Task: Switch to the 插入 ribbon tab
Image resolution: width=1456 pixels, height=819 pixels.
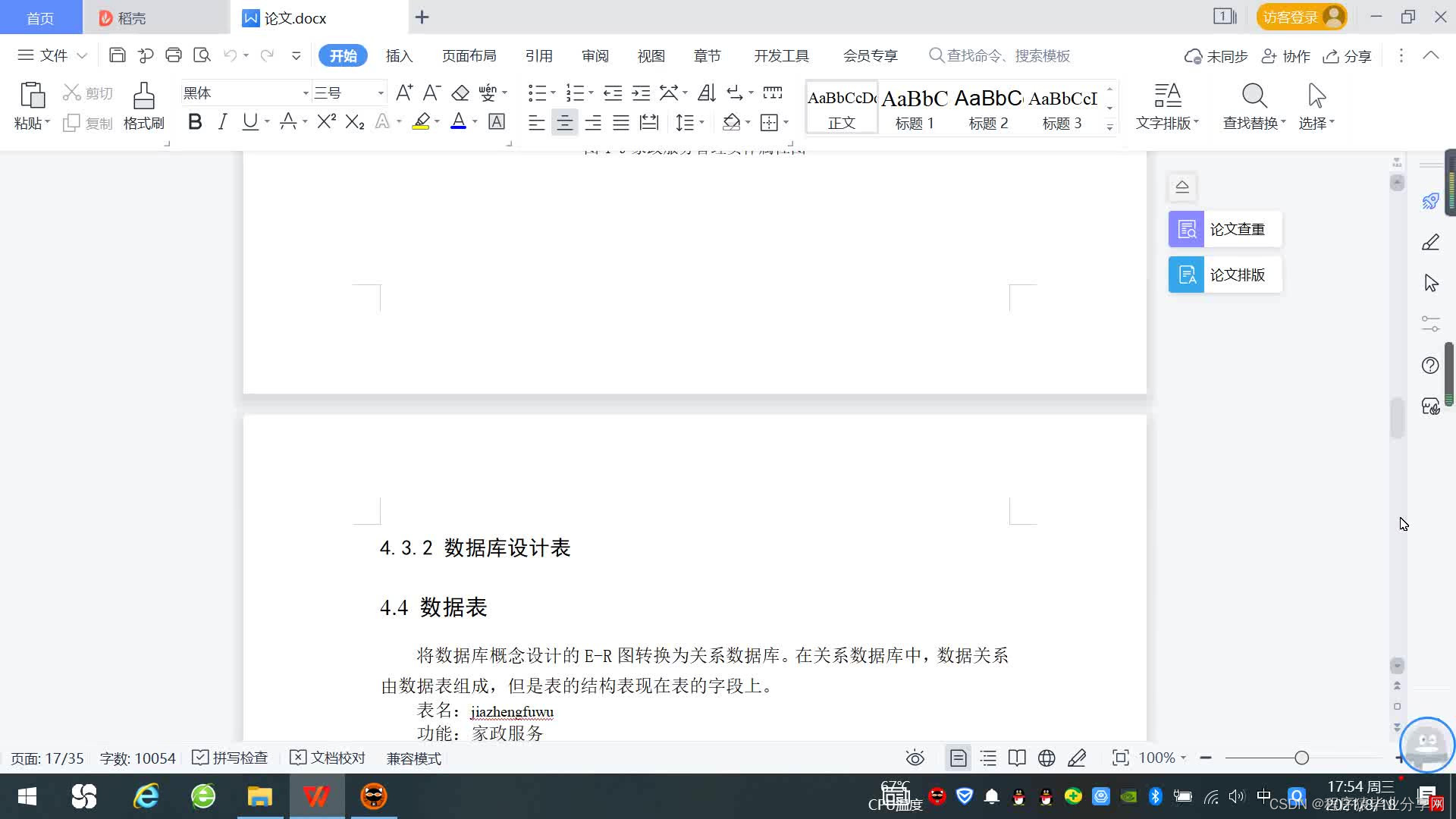Action: [x=399, y=55]
